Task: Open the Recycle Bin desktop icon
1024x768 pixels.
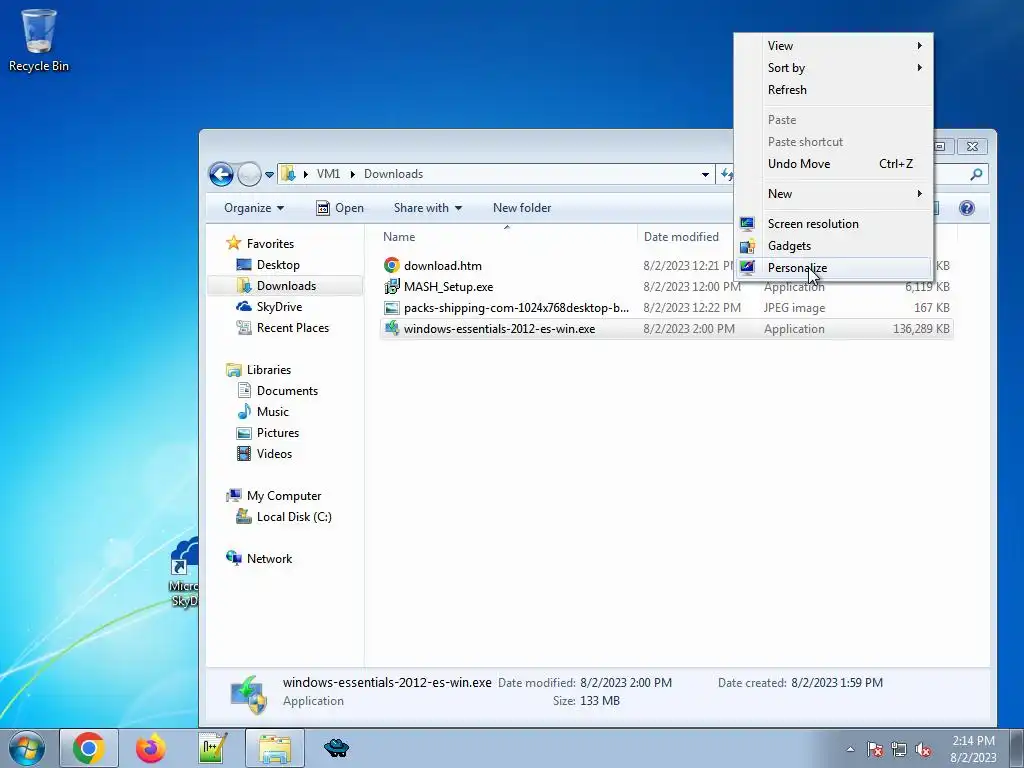Action: [39, 40]
